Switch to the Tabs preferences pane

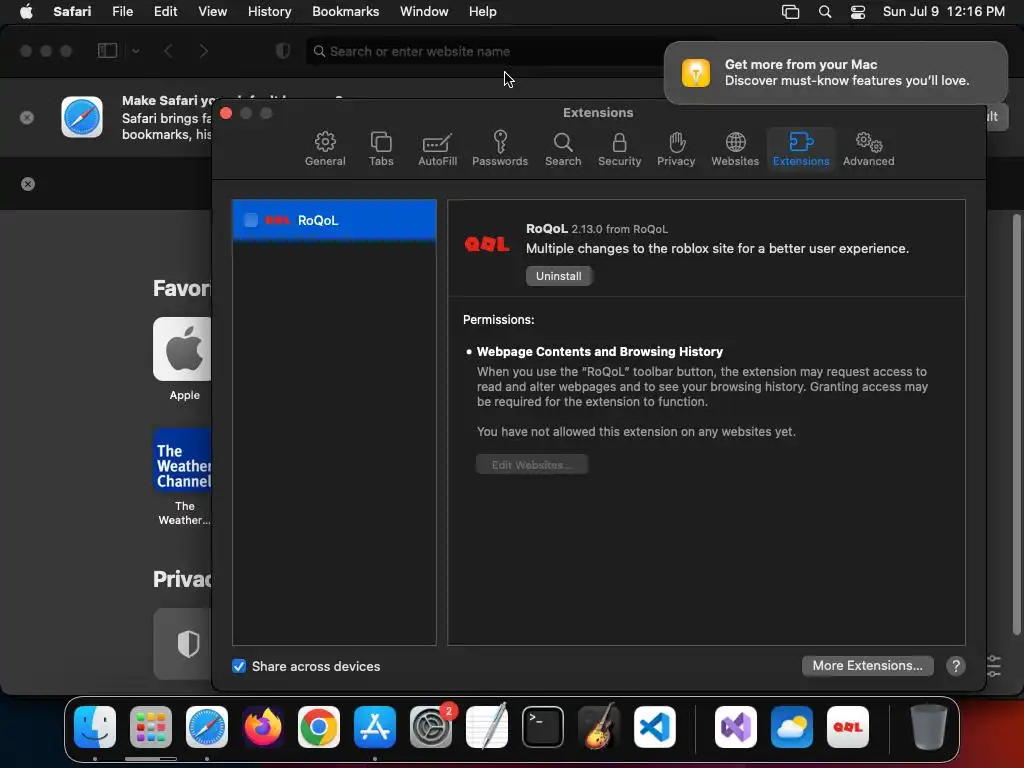pos(381,149)
